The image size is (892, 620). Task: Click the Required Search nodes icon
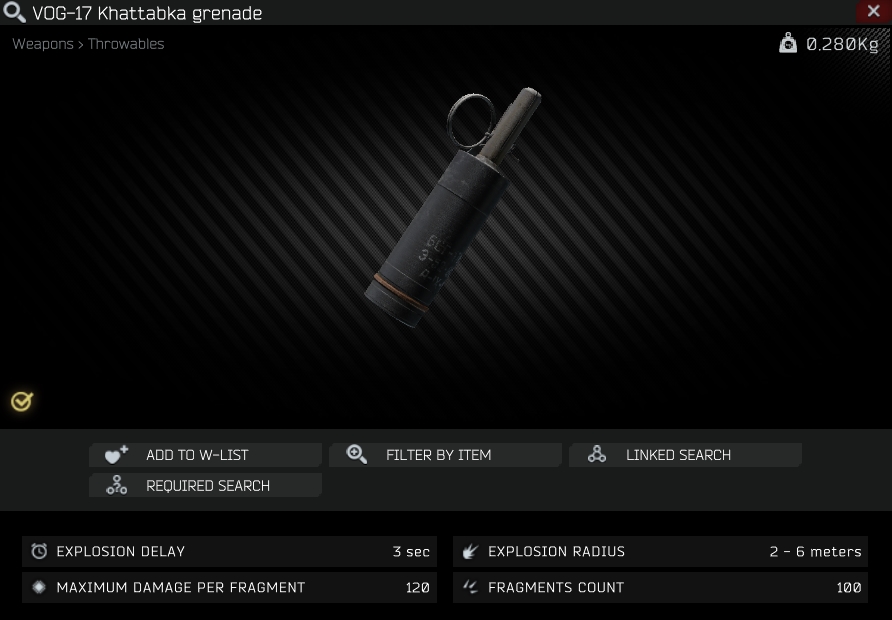pyautogui.click(x=117, y=485)
